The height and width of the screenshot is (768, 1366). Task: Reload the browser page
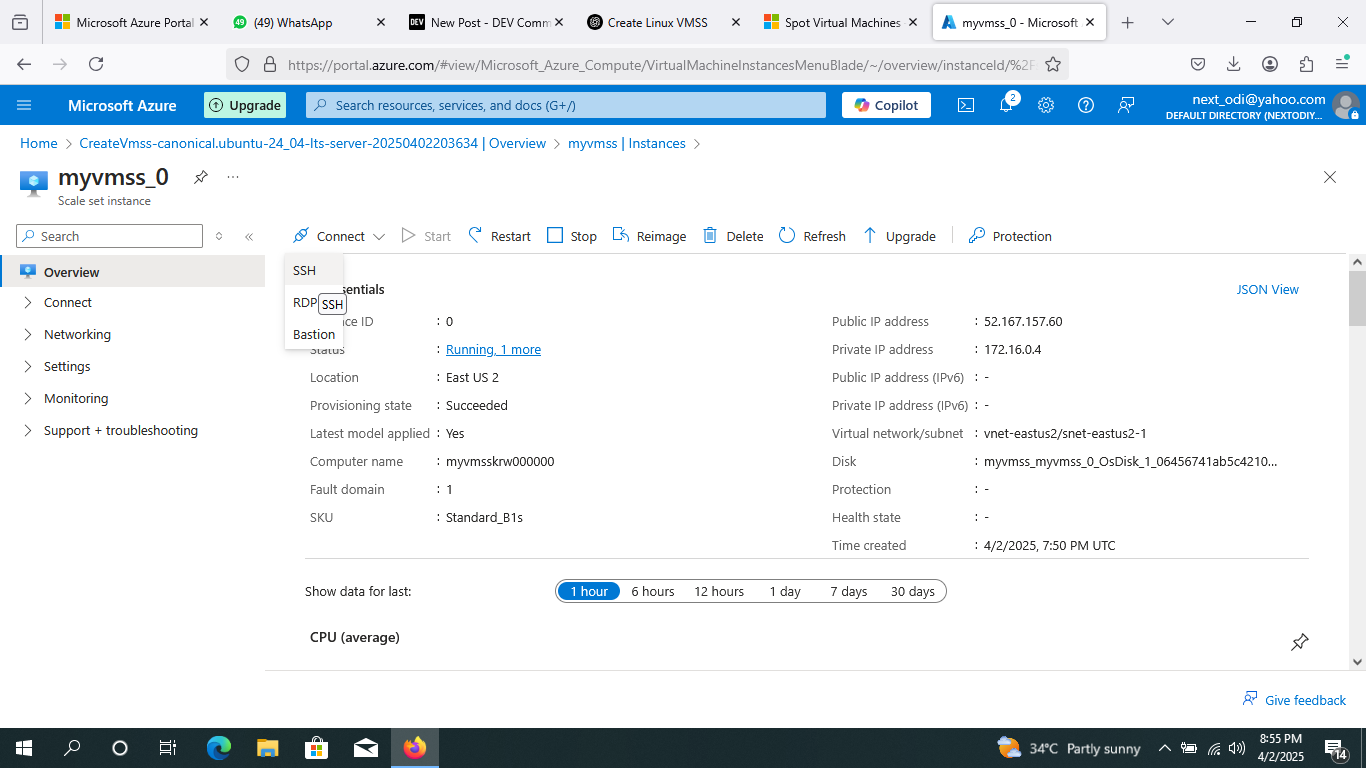96,64
